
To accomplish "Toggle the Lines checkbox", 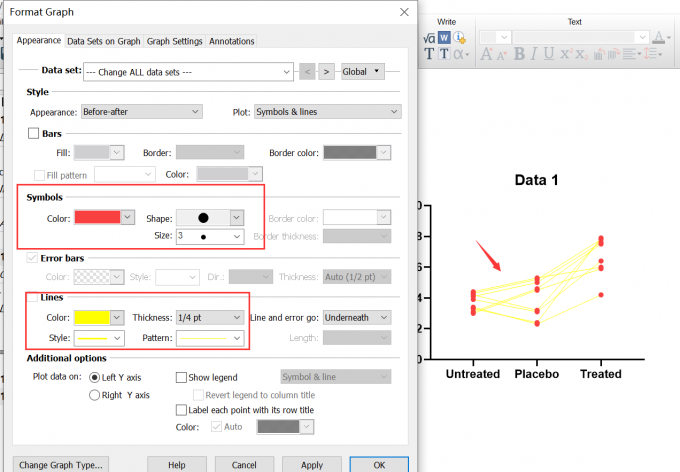I will [x=32, y=298].
